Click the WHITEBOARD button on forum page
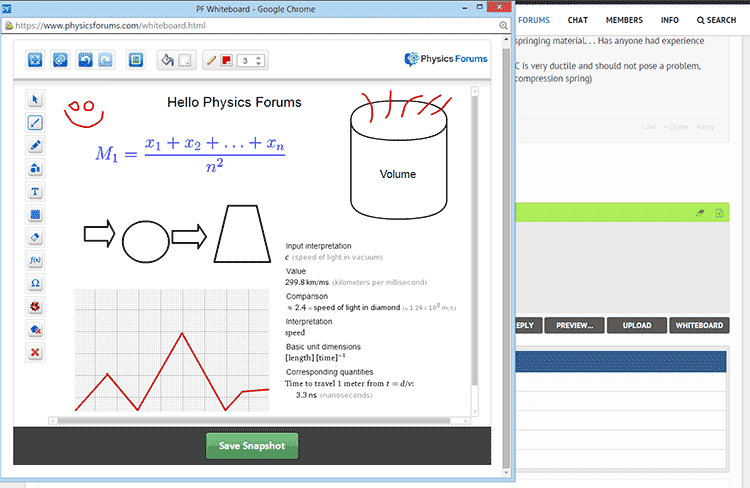Screen dimensions: 750x488 (699, 325)
